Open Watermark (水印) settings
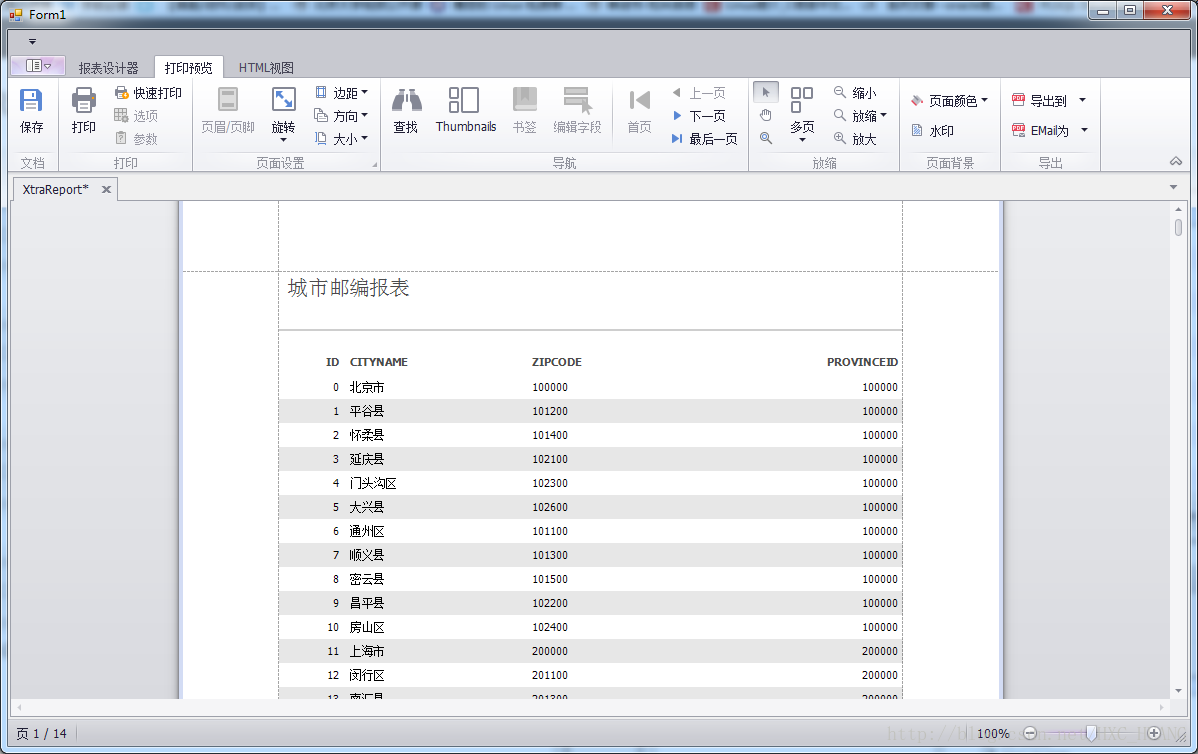The image size is (1198, 754). tap(933, 131)
